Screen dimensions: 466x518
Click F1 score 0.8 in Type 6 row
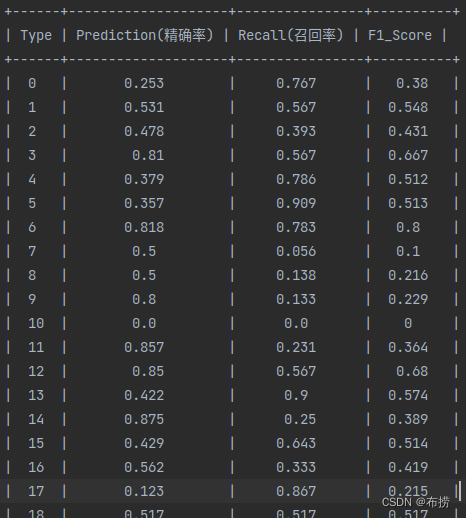click(x=408, y=227)
